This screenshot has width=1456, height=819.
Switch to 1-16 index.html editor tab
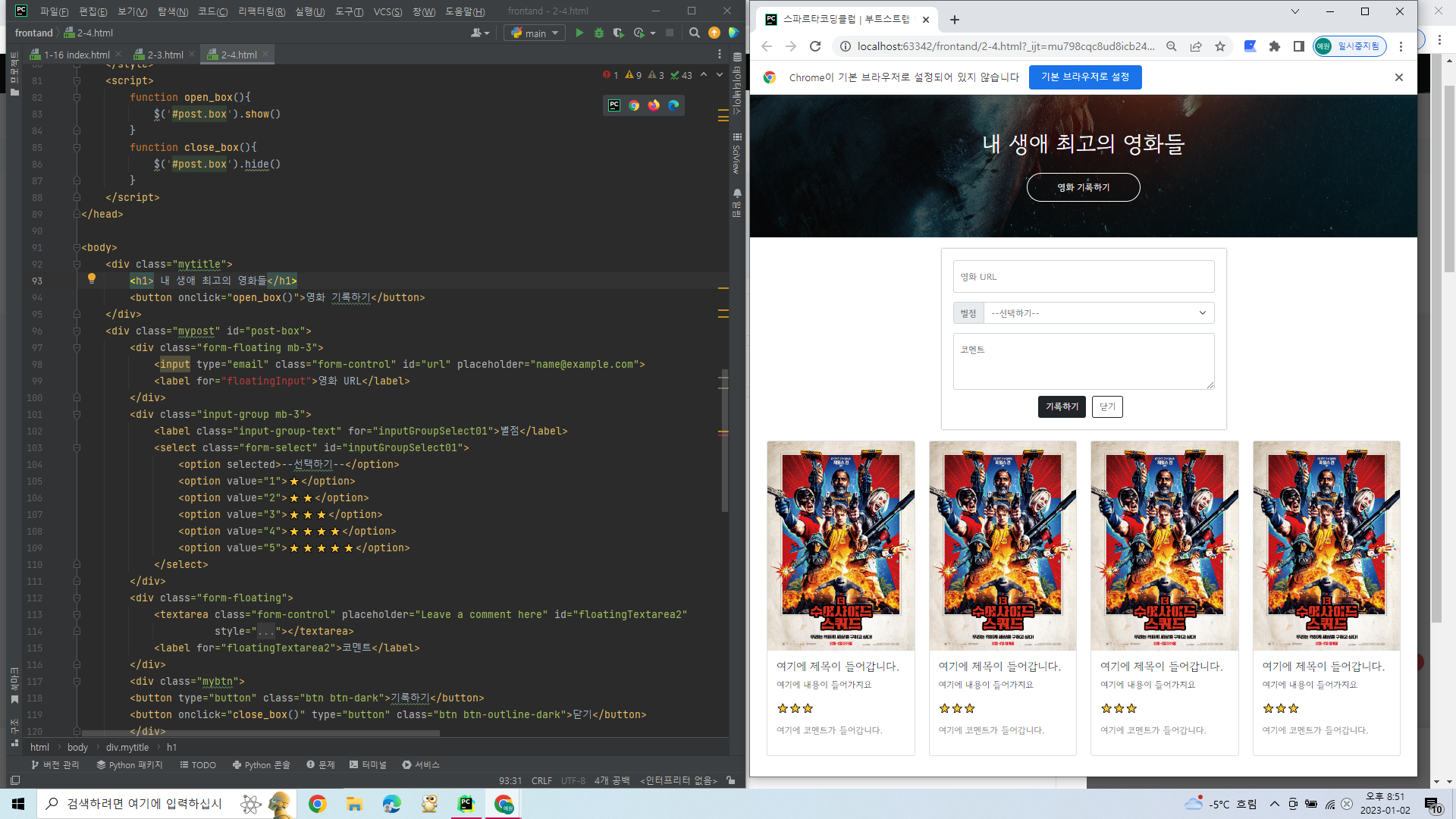[x=76, y=55]
